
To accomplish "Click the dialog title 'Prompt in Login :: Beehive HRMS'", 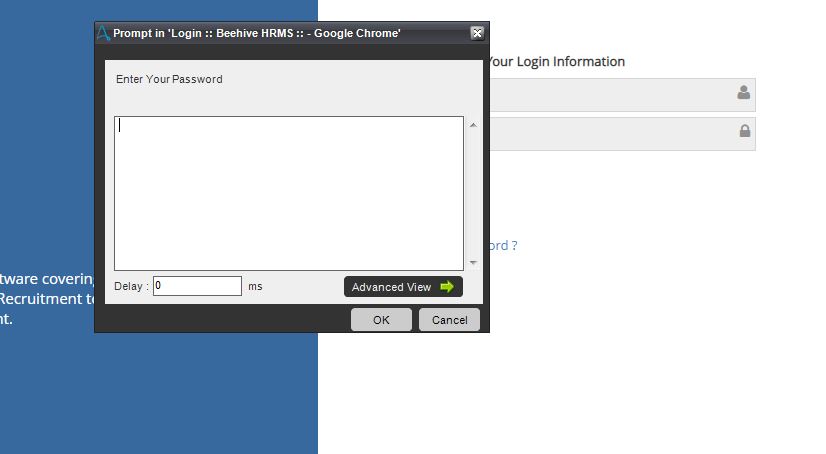I will [257, 33].
